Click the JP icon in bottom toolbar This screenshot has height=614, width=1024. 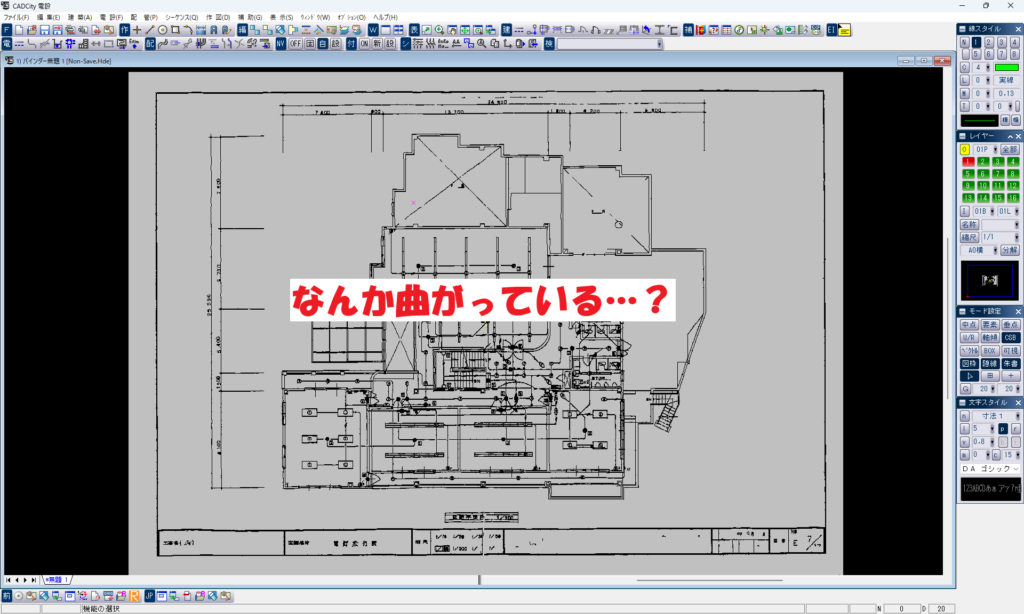click(150, 596)
